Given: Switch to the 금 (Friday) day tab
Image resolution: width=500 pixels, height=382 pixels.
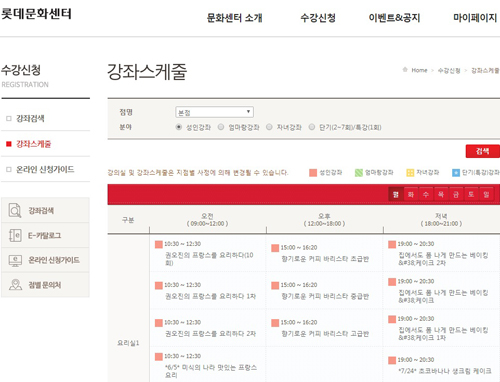Looking at the screenshot, I should click(456, 194).
